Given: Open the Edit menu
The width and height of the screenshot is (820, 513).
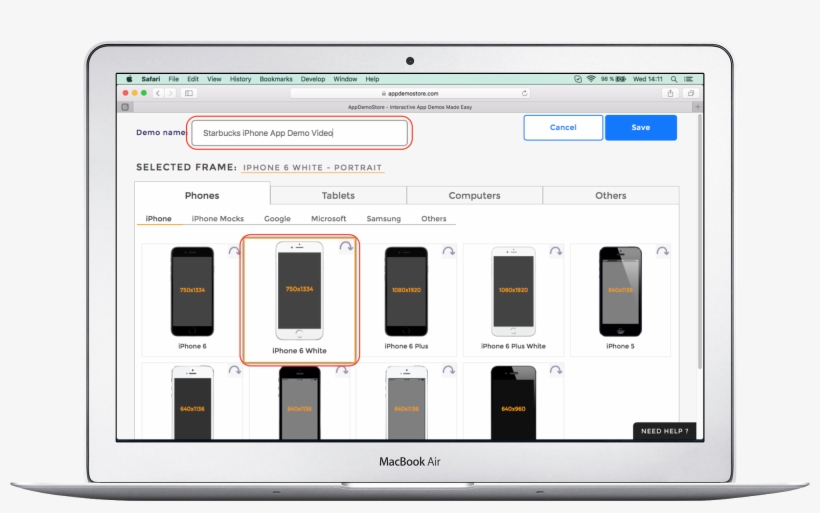Looking at the screenshot, I should pyautogui.click(x=193, y=79).
